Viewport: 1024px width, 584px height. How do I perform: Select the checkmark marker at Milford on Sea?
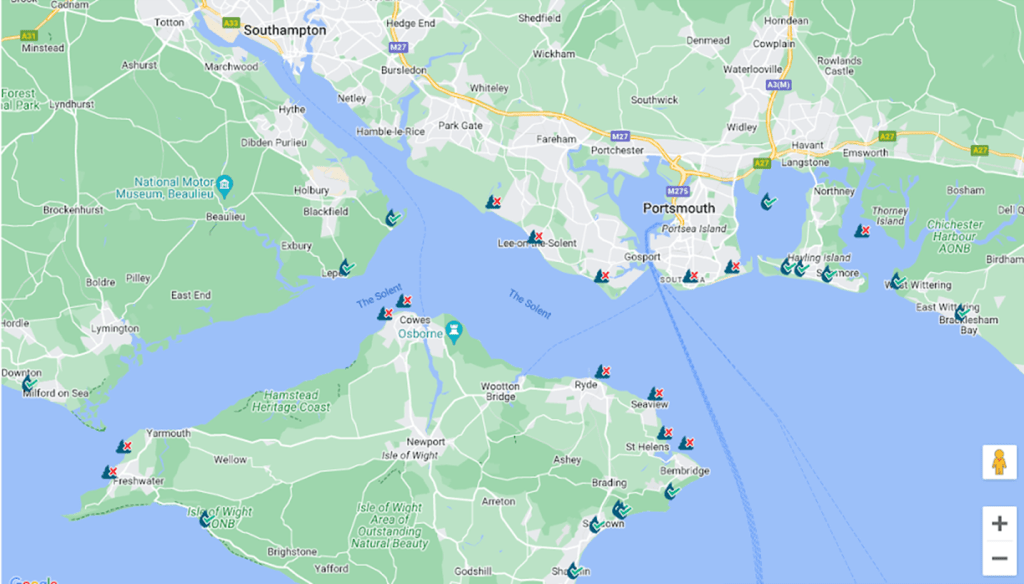pos(30,384)
